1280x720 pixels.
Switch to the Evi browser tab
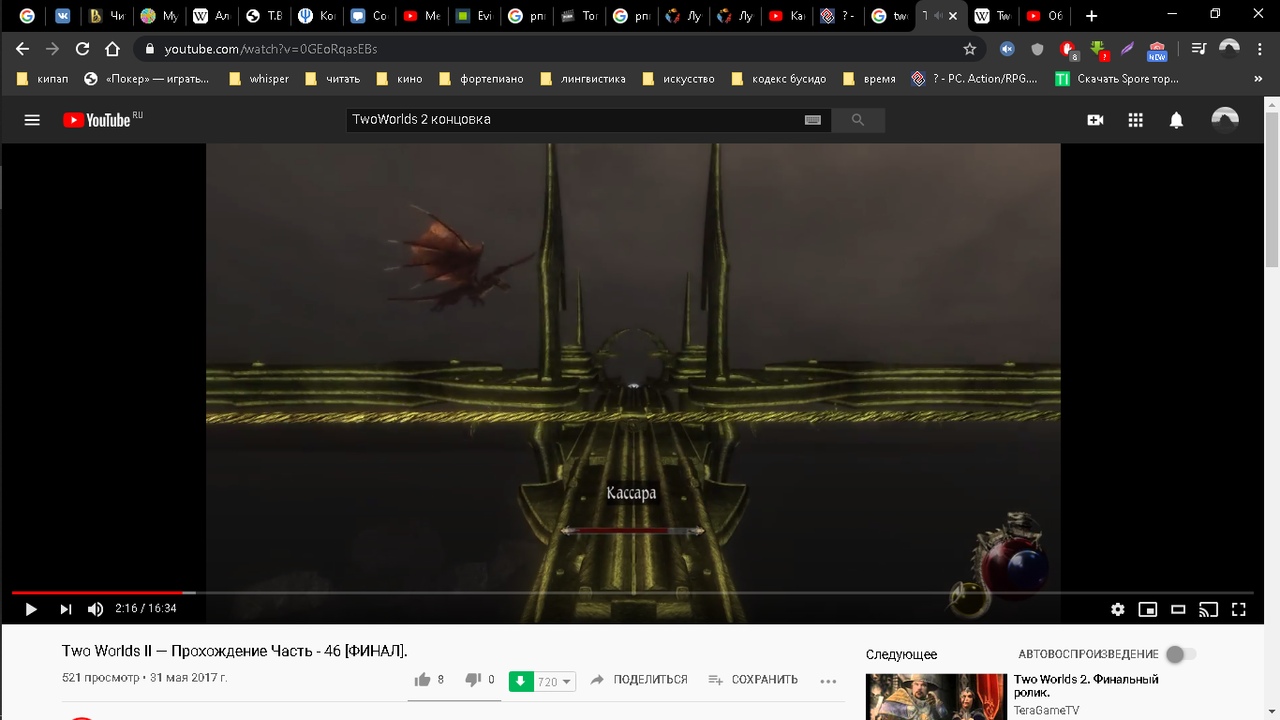click(x=474, y=16)
